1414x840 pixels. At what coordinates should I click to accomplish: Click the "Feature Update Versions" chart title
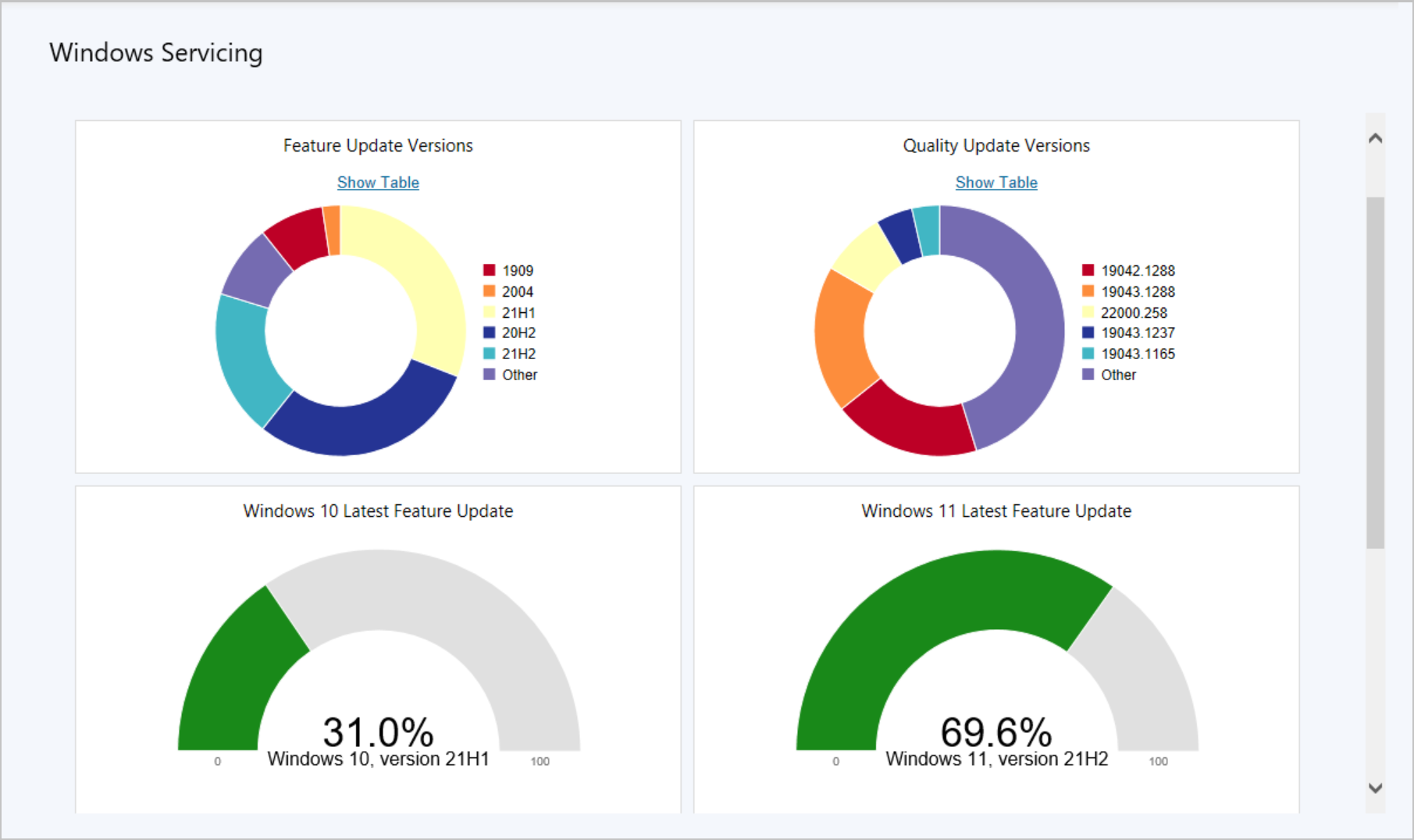coord(378,146)
